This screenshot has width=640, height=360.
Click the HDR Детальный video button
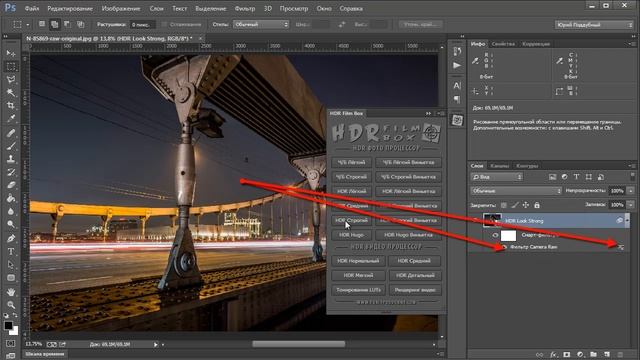[415, 275]
